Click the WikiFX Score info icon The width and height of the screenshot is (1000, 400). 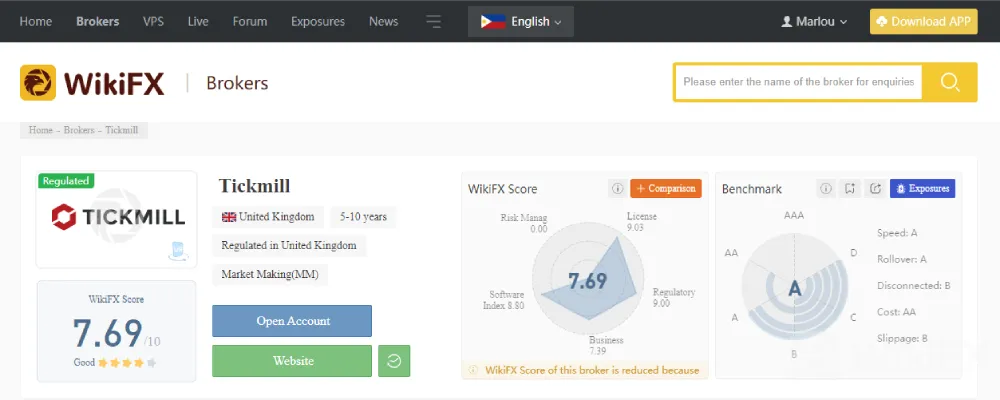click(x=617, y=189)
